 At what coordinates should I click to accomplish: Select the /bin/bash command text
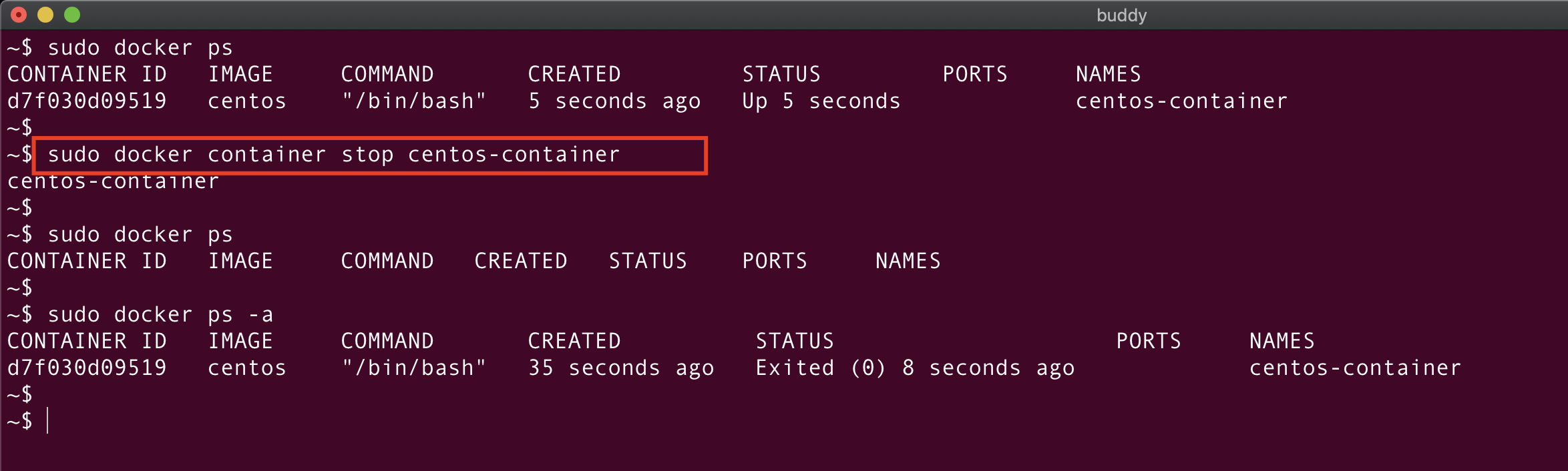pyautogui.click(x=413, y=100)
